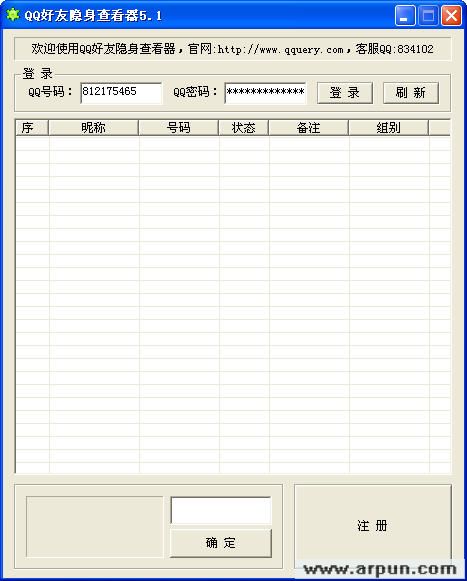Screen dimensions: 467x581
Task: Click the green star app icon in title bar
Action: coord(12,15)
